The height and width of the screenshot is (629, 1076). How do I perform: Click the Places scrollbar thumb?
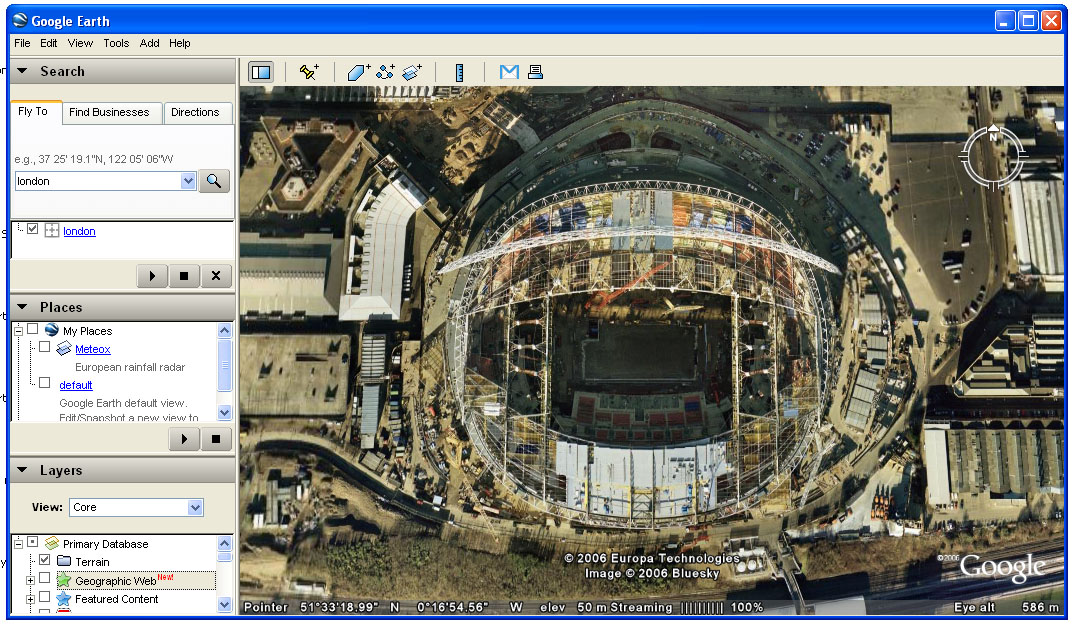pyautogui.click(x=224, y=365)
